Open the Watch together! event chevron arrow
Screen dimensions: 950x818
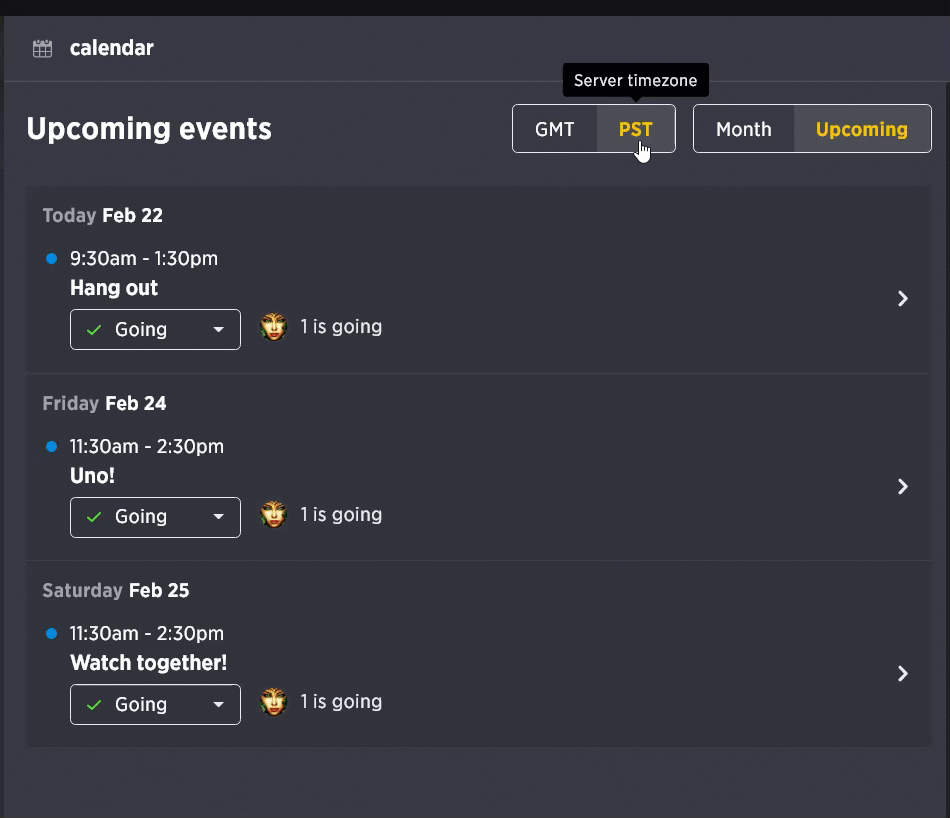(903, 674)
